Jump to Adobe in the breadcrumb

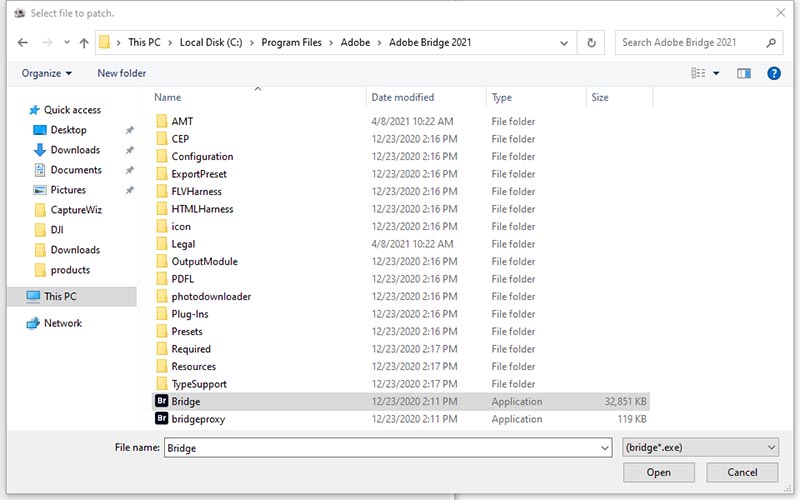tap(355, 42)
